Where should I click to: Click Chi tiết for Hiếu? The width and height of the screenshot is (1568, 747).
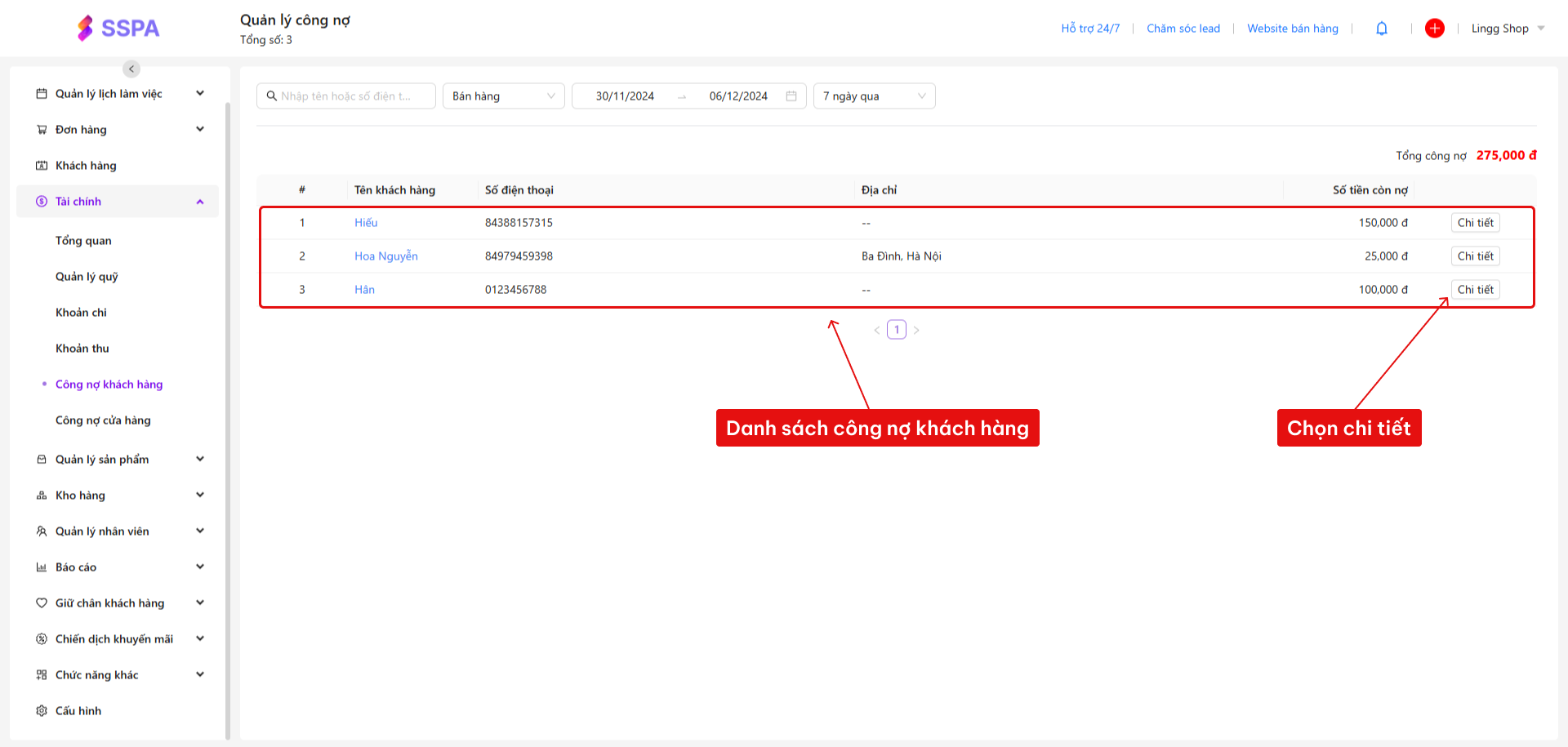(1475, 223)
